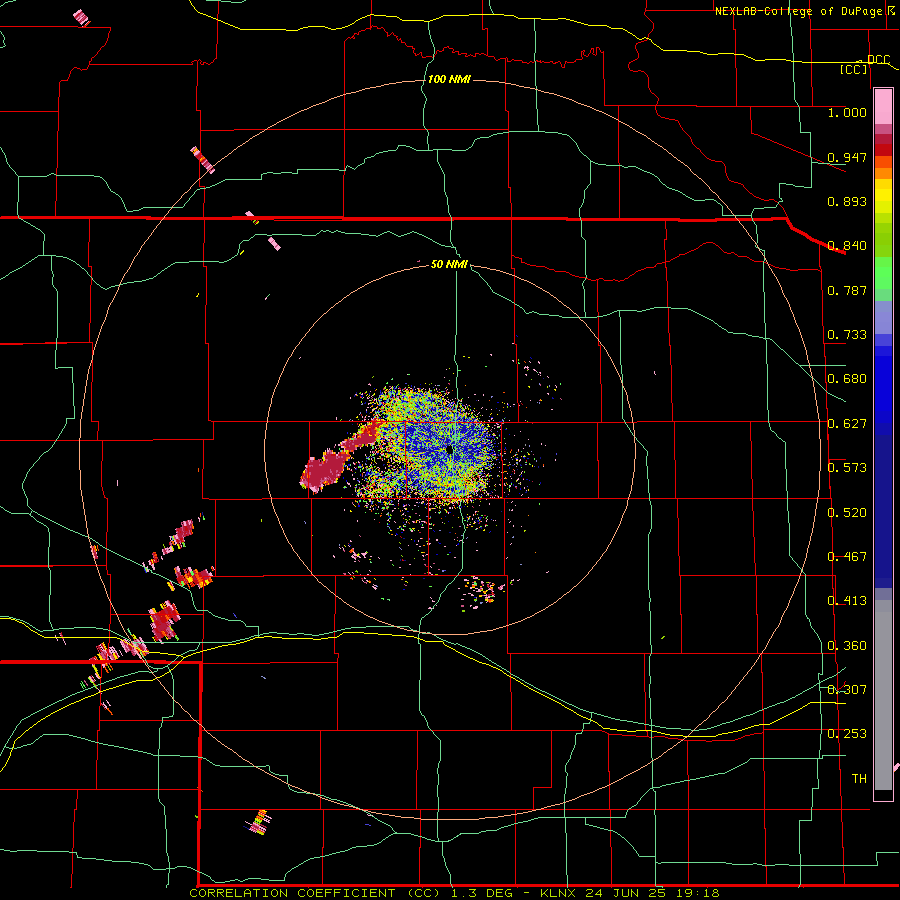Click the TH threshold label
The width and height of the screenshot is (900, 900).
(x=859, y=779)
